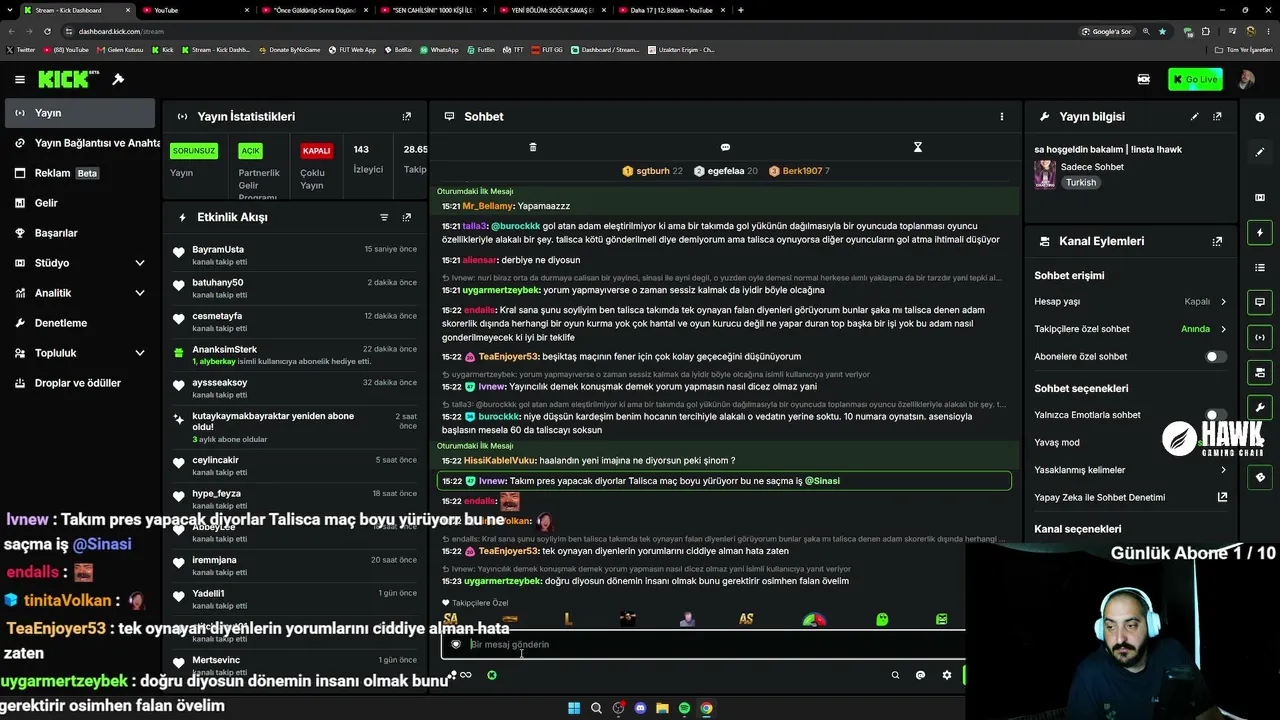This screenshot has height=720, width=1280.
Task: Open chat search magnifier icon
Action: click(895, 675)
